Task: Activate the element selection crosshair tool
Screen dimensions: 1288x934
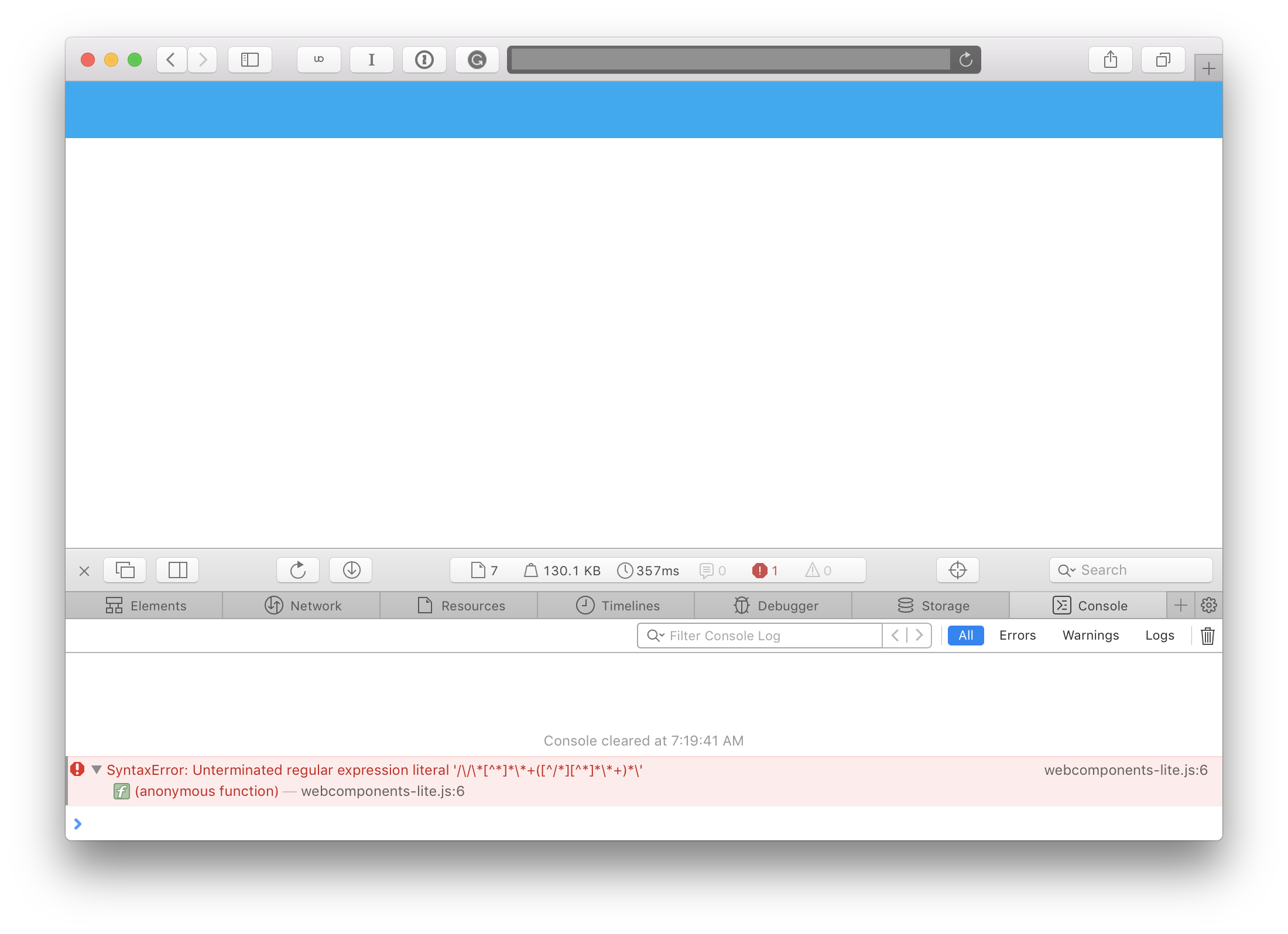Action: 957,570
